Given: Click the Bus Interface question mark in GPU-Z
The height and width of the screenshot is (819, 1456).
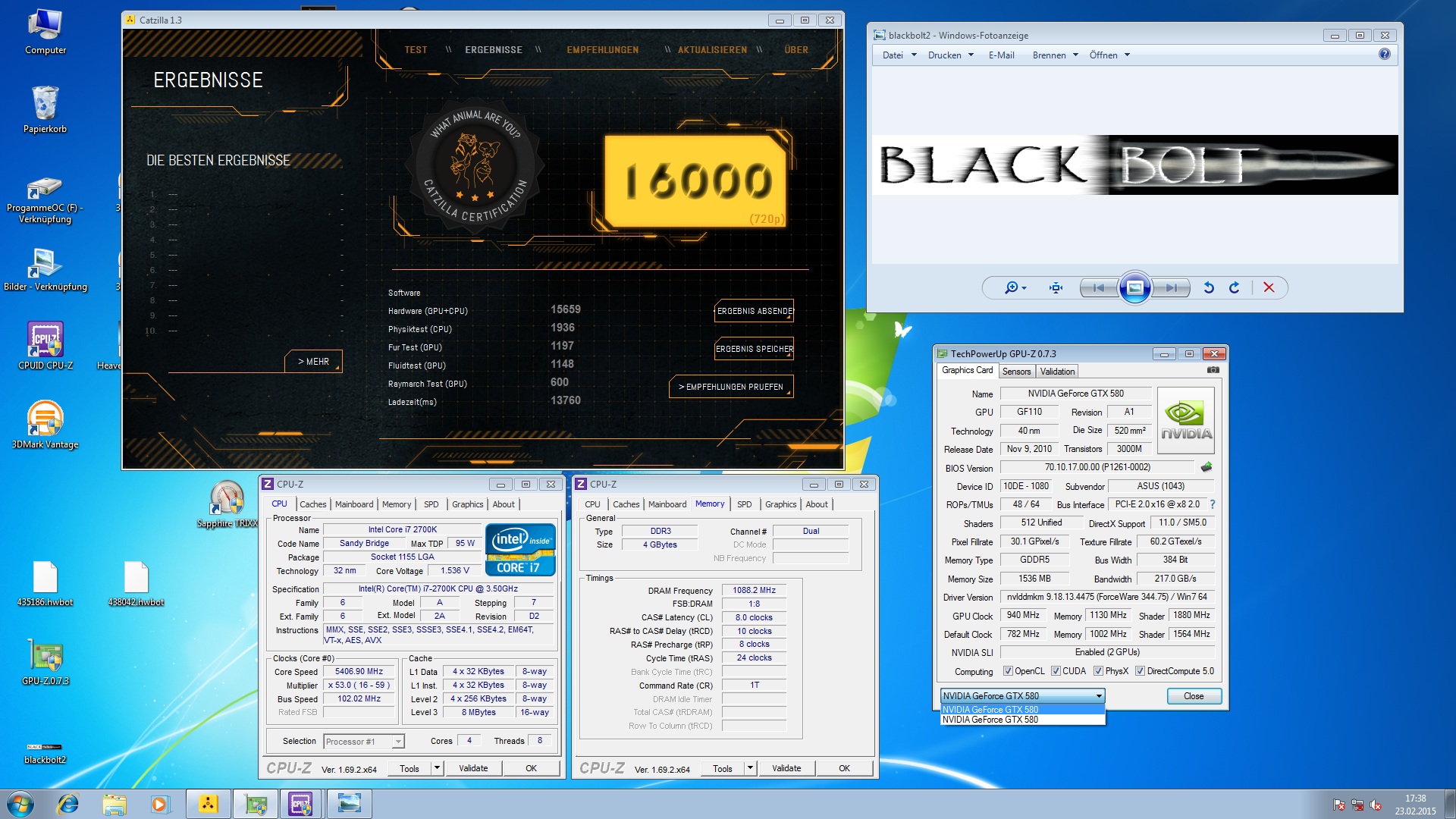Looking at the screenshot, I should 1213,504.
